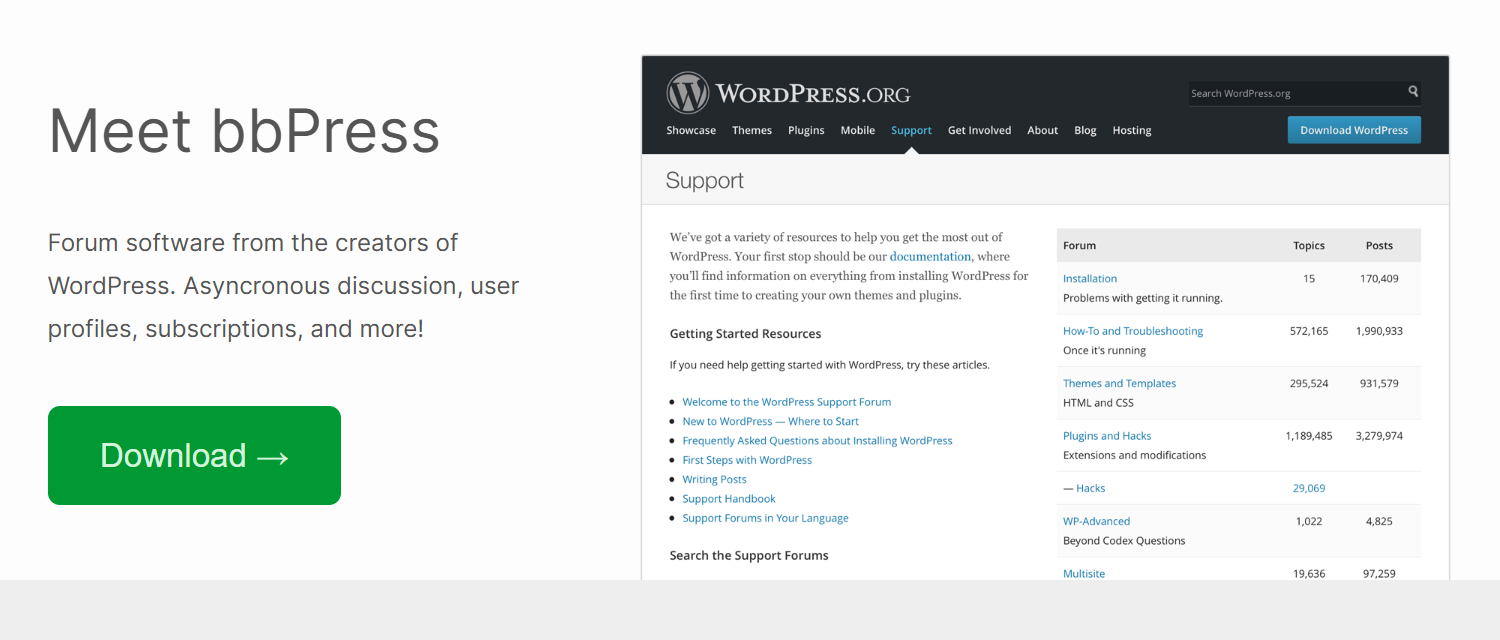Open the Themes menu item
This screenshot has height=640, width=1500.
752,130
